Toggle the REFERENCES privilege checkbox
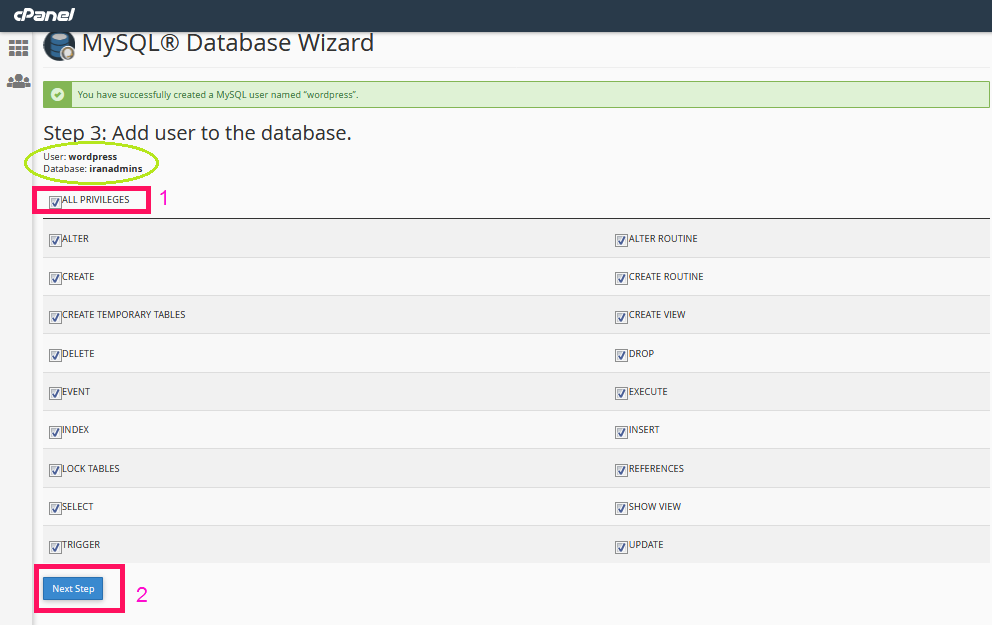The image size is (992, 625). click(x=621, y=471)
